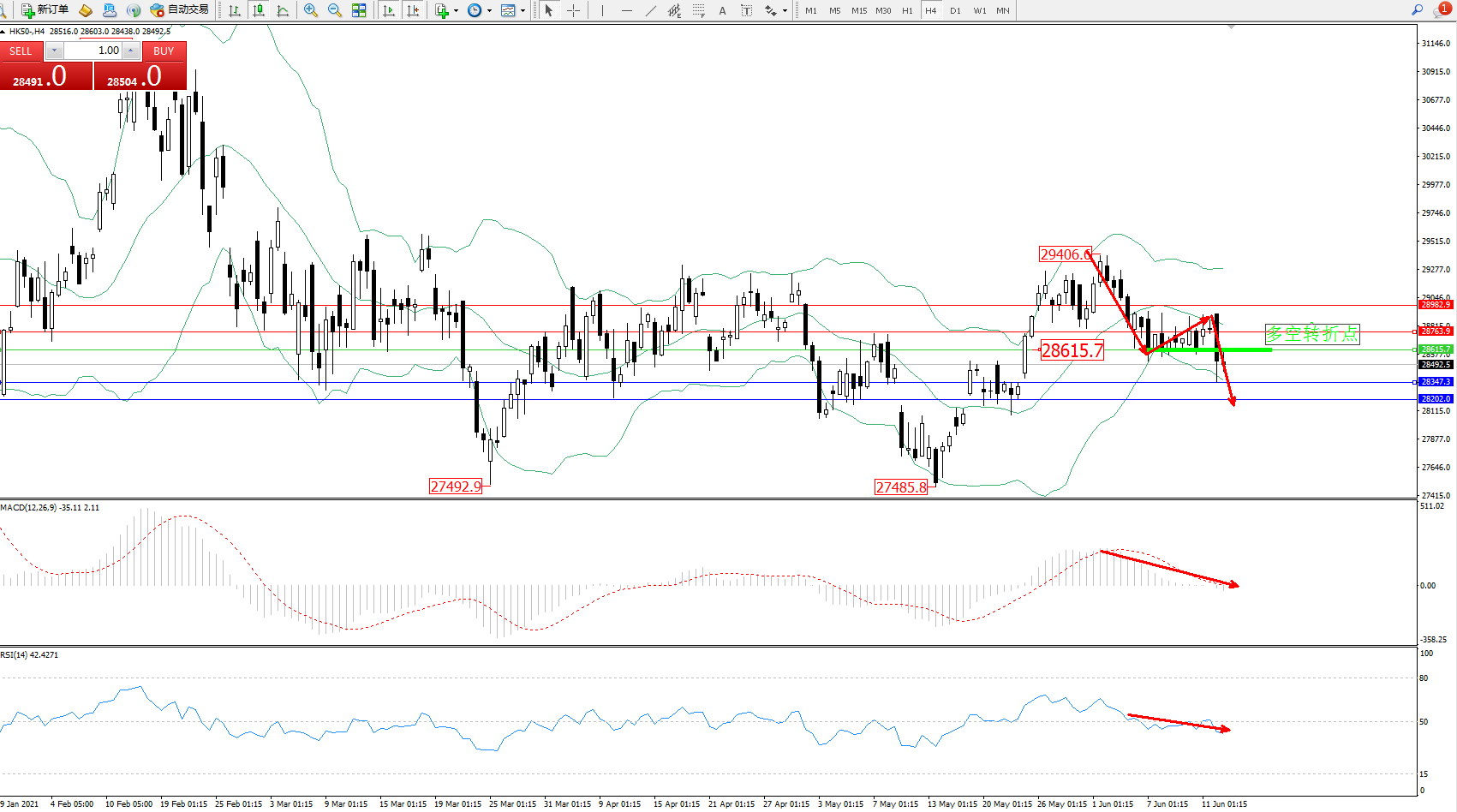Pick the trendline drawing tool
This screenshot has width=1457, height=812.
(651, 10)
